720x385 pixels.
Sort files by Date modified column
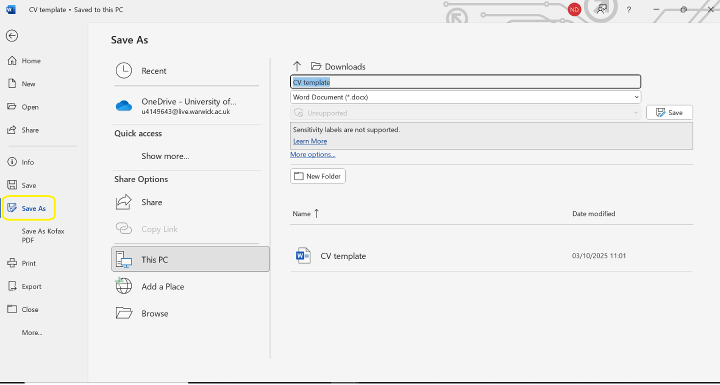point(593,214)
